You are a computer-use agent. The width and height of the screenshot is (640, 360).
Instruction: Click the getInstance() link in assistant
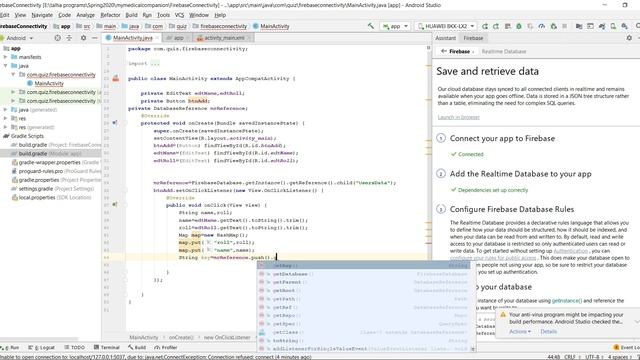(567, 301)
